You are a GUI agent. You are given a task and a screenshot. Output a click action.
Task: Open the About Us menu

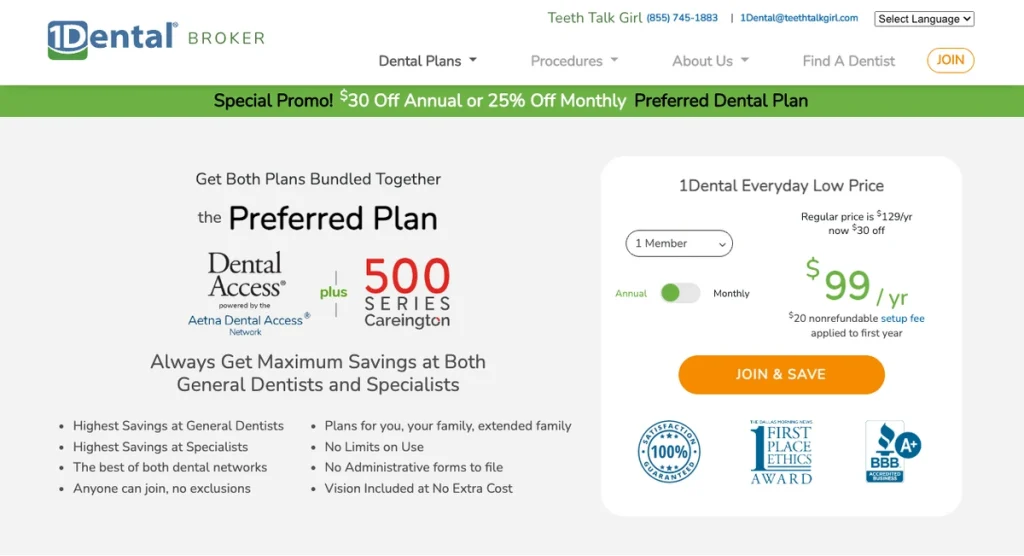click(x=710, y=61)
